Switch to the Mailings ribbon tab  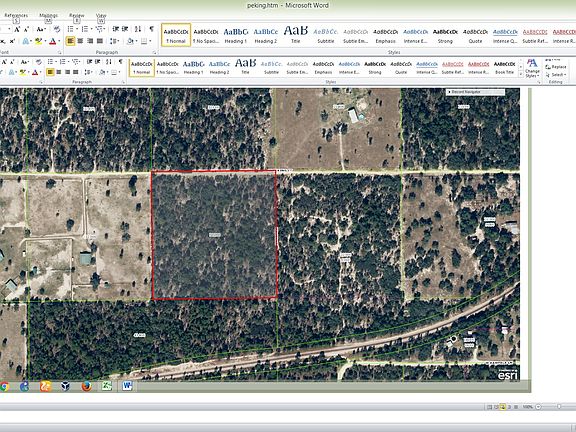tap(48, 15)
